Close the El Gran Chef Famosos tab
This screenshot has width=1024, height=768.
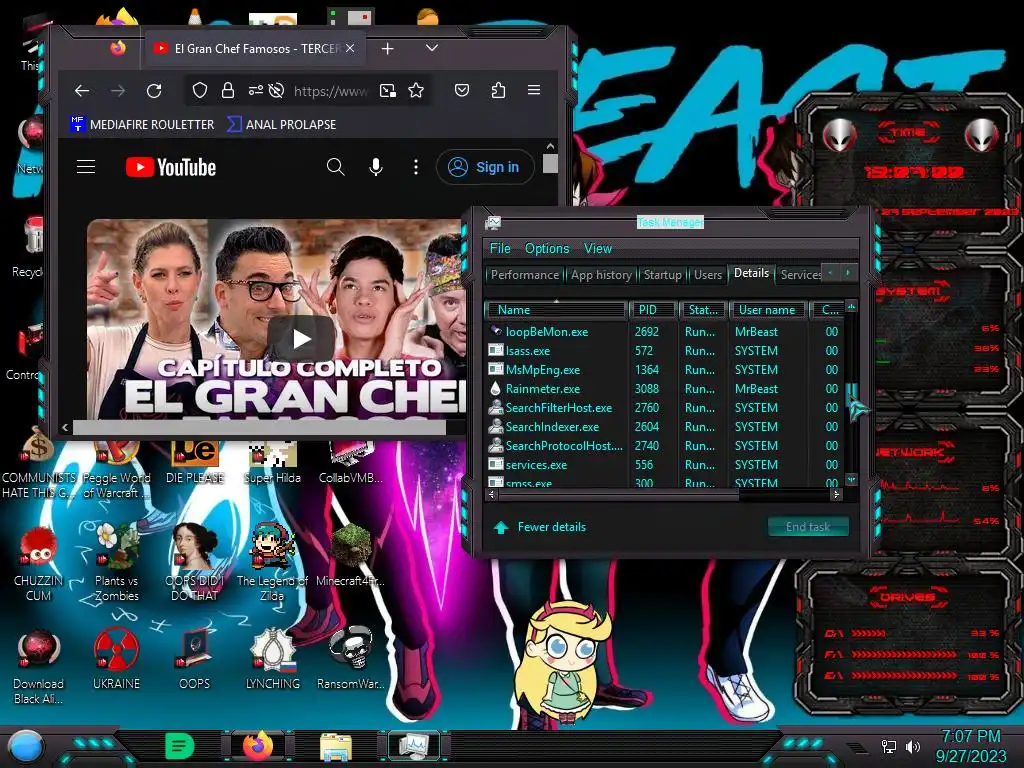350,48
